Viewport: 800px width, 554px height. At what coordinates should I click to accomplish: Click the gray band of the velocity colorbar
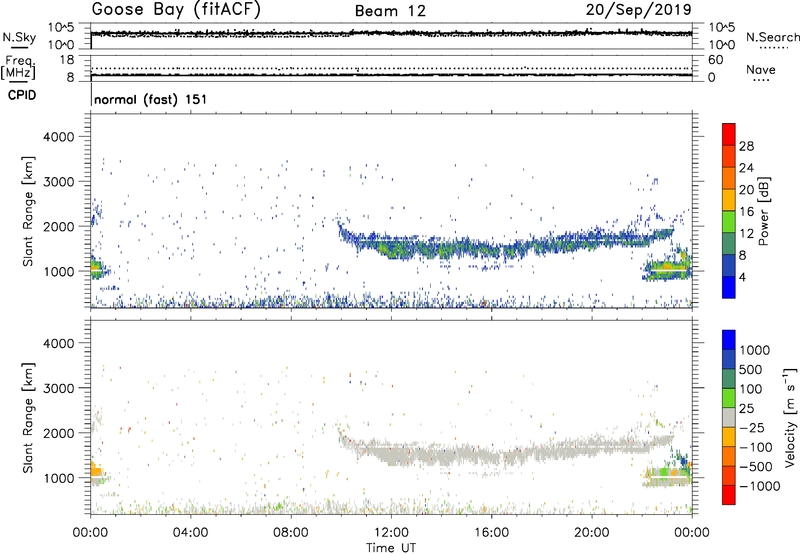[x=729, y=417]
